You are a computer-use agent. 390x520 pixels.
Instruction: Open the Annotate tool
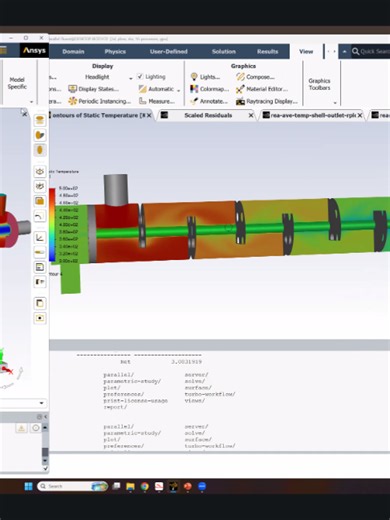209,101
